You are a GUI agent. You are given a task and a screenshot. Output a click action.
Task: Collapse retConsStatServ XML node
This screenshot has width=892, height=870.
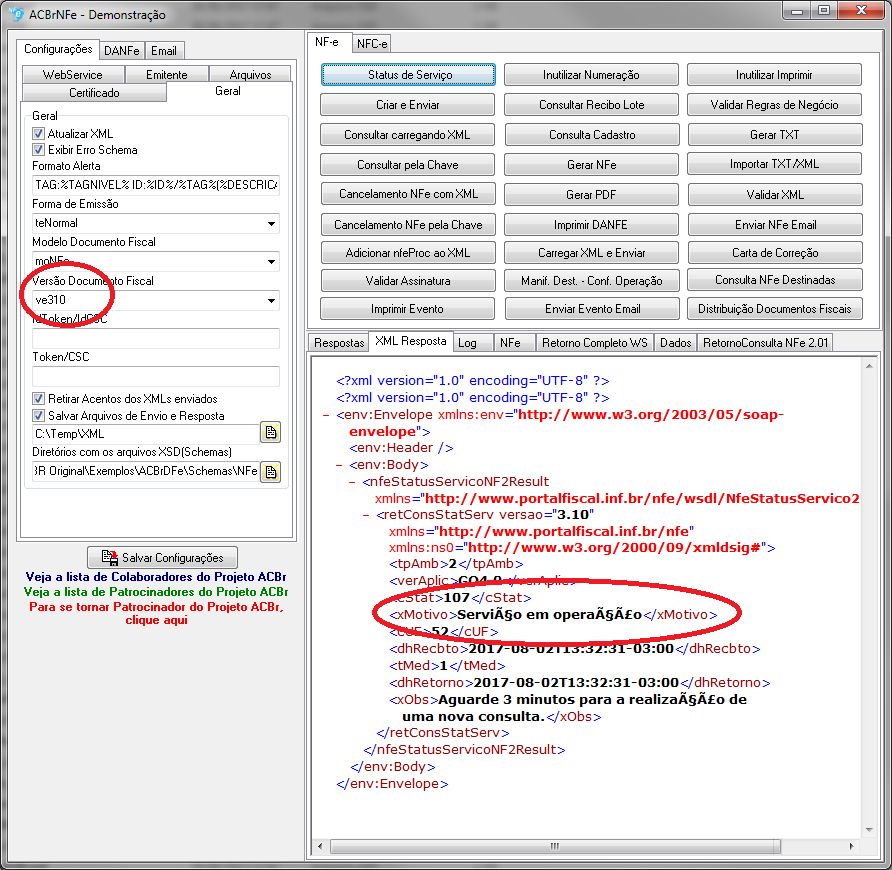pyautogui.click(x=366, y=515)
